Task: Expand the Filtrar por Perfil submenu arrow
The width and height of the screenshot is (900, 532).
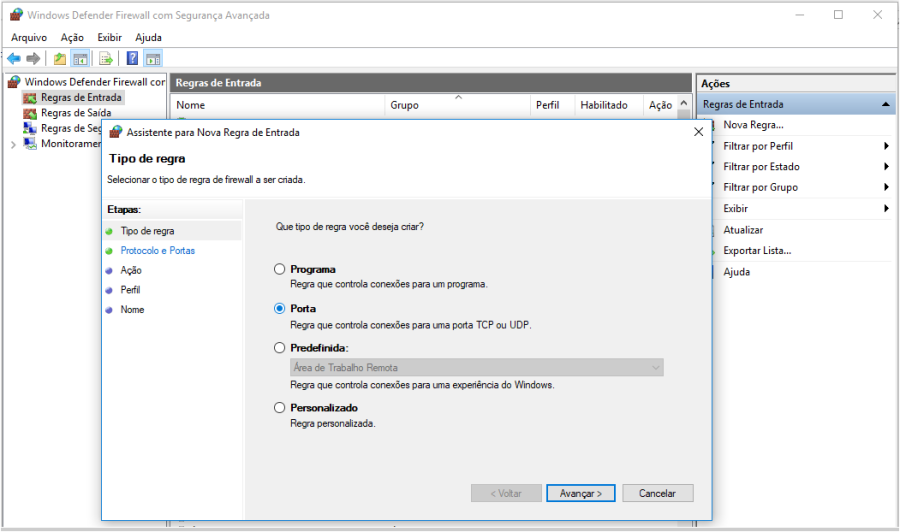Action: tap(886, 146)
